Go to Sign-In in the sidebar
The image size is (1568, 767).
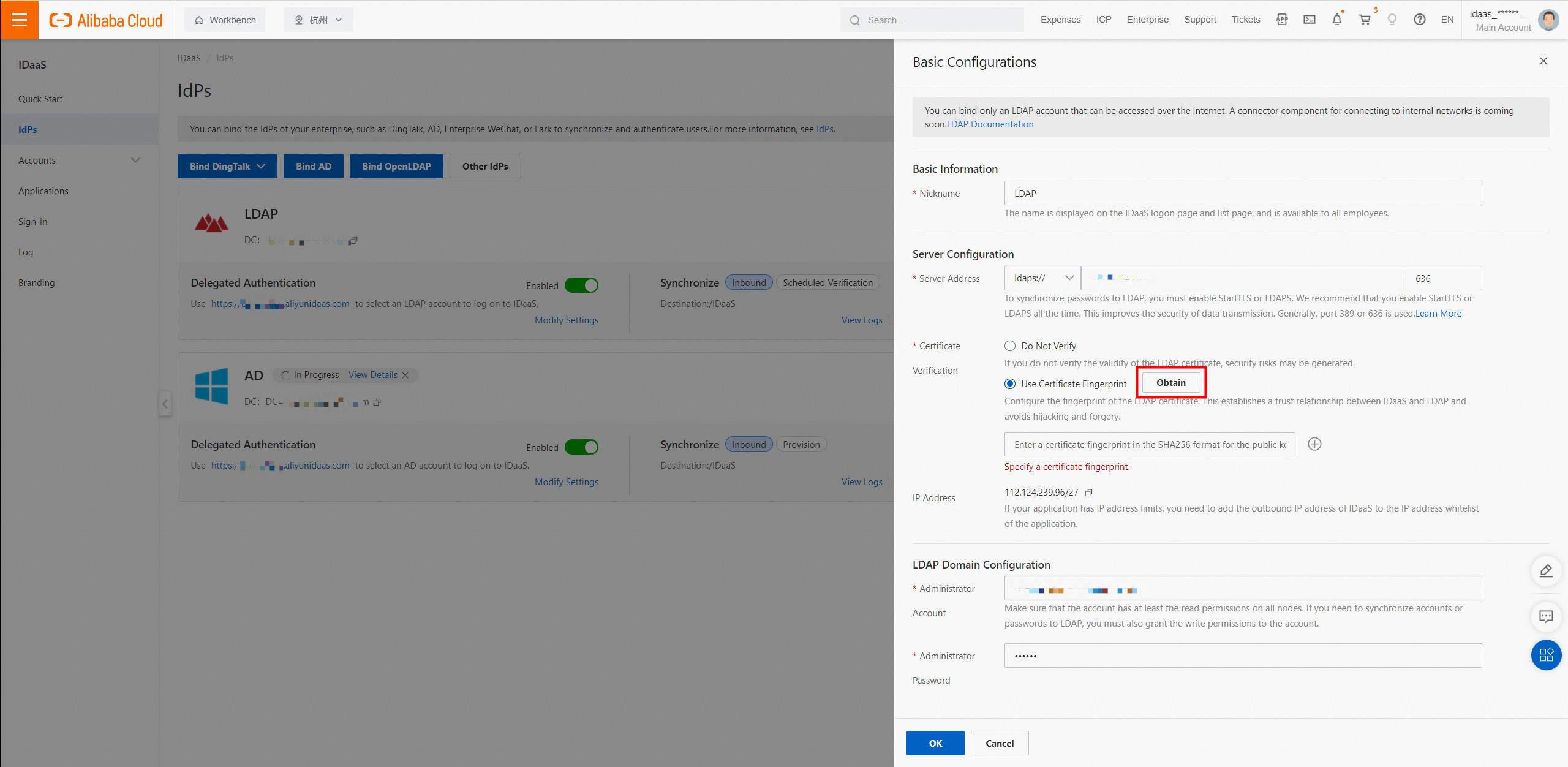[33, 222]
